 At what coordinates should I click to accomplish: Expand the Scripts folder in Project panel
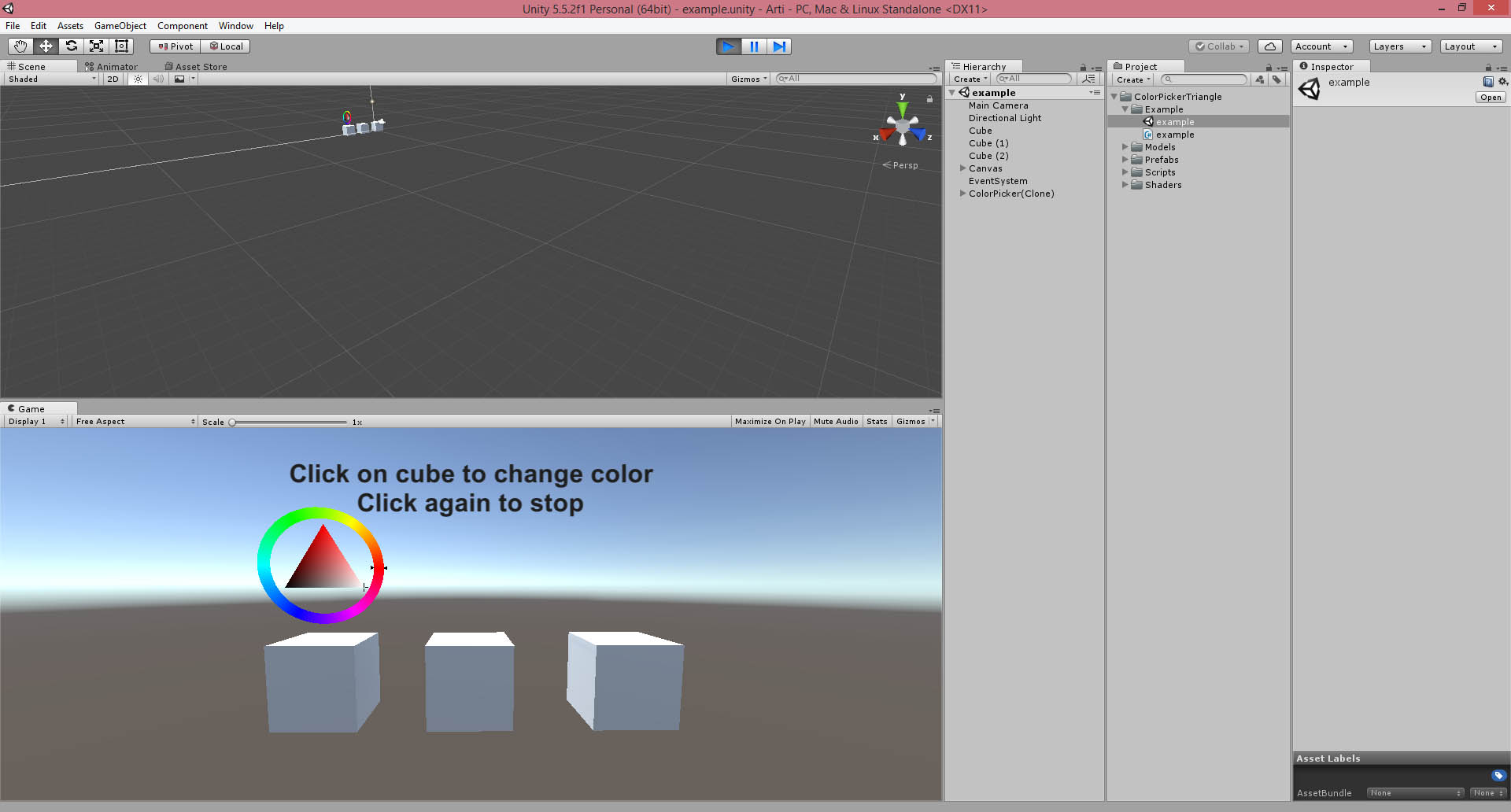(1125, 172)
